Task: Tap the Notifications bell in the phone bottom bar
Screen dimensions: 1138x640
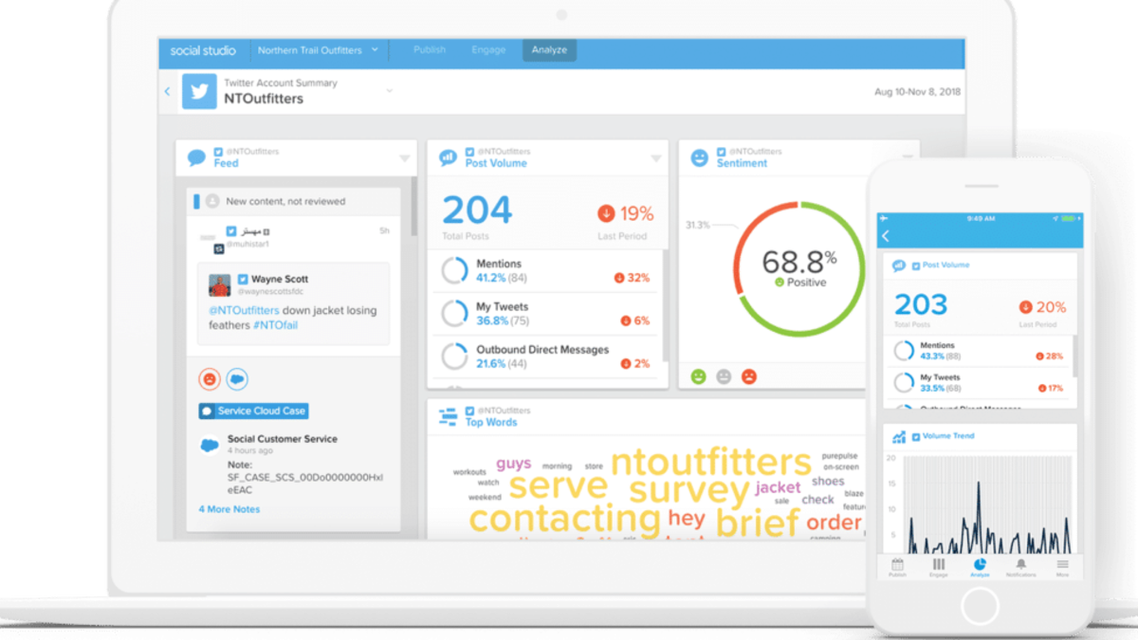Action: click(1021, 567)
